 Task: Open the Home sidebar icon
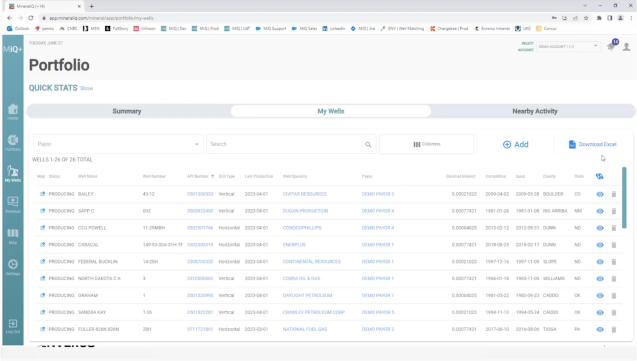point(13,111)
